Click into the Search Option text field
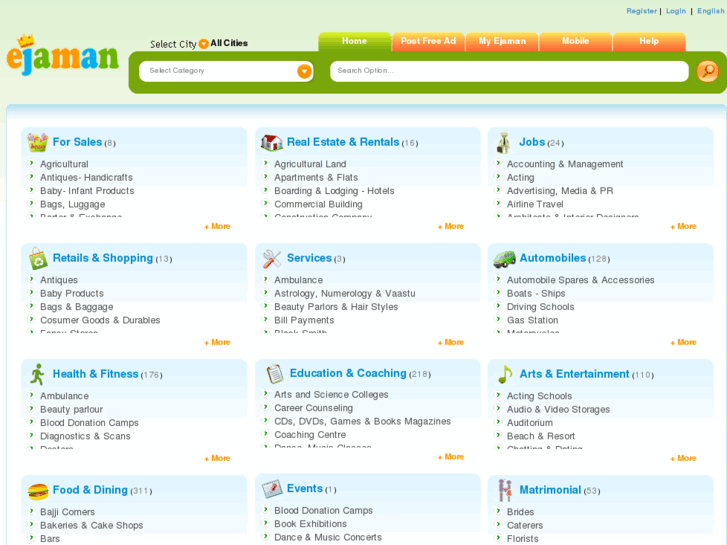Image resolution: width=727 pixels, height=545 pixels. coord(509,71)
